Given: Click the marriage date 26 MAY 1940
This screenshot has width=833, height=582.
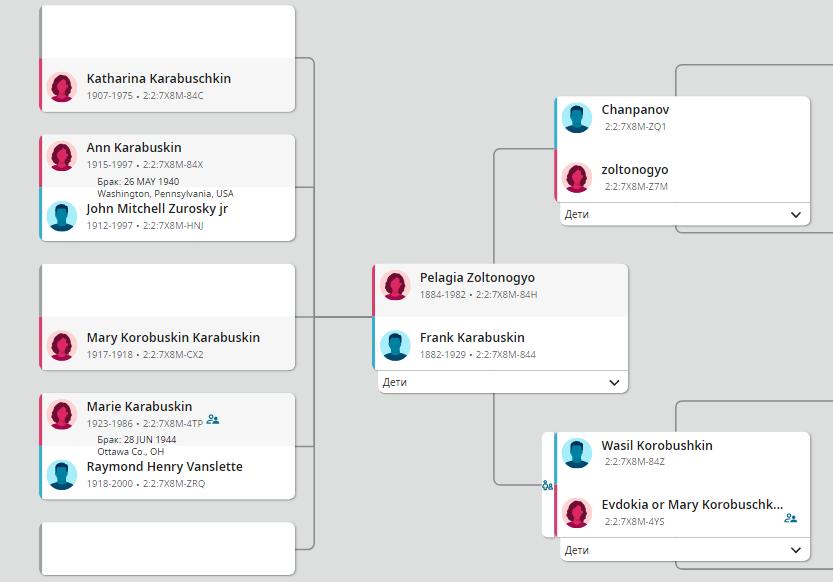Looking at the screenshot, I should coord(138,182).
